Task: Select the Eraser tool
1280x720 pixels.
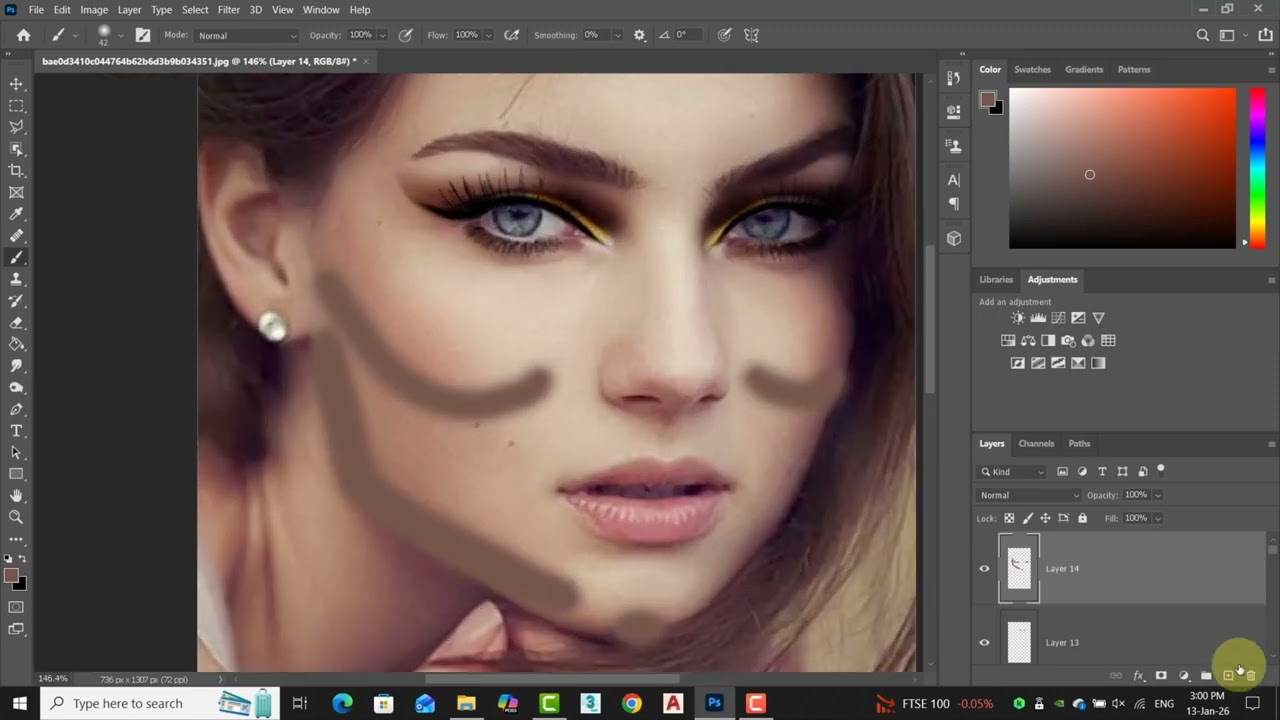Action: pos(16,323)
